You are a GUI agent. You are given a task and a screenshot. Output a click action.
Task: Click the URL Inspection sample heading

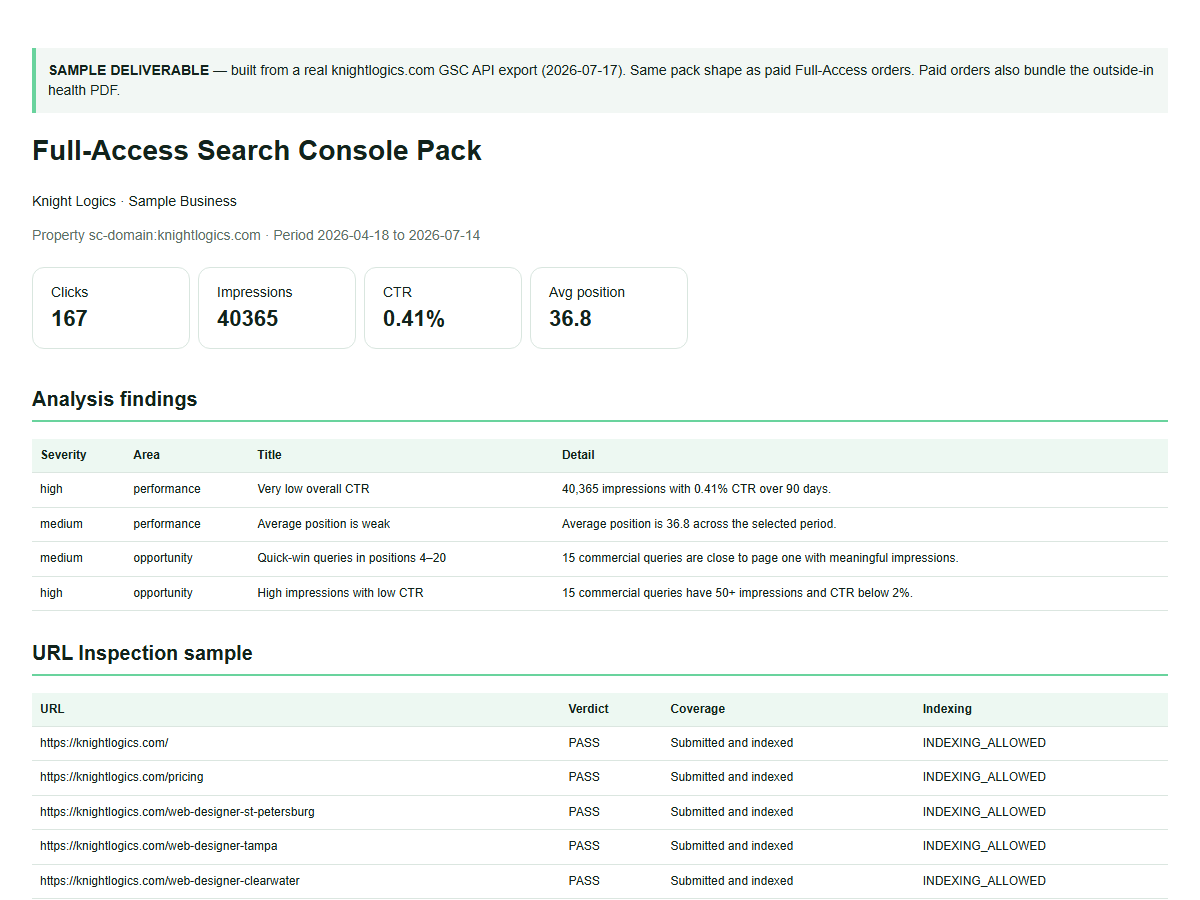(142, 653)
